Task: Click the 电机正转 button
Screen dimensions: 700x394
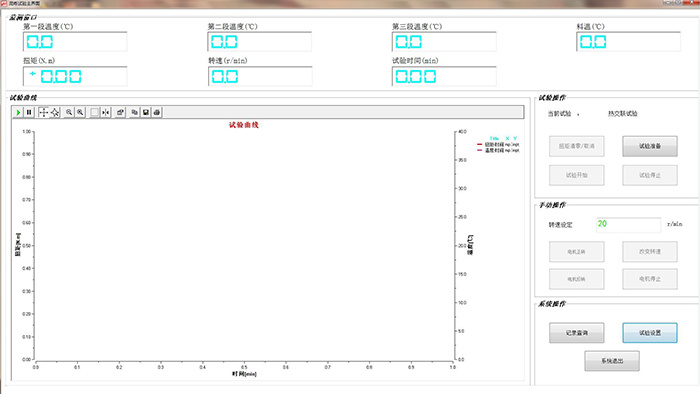Action: [576, 252]
